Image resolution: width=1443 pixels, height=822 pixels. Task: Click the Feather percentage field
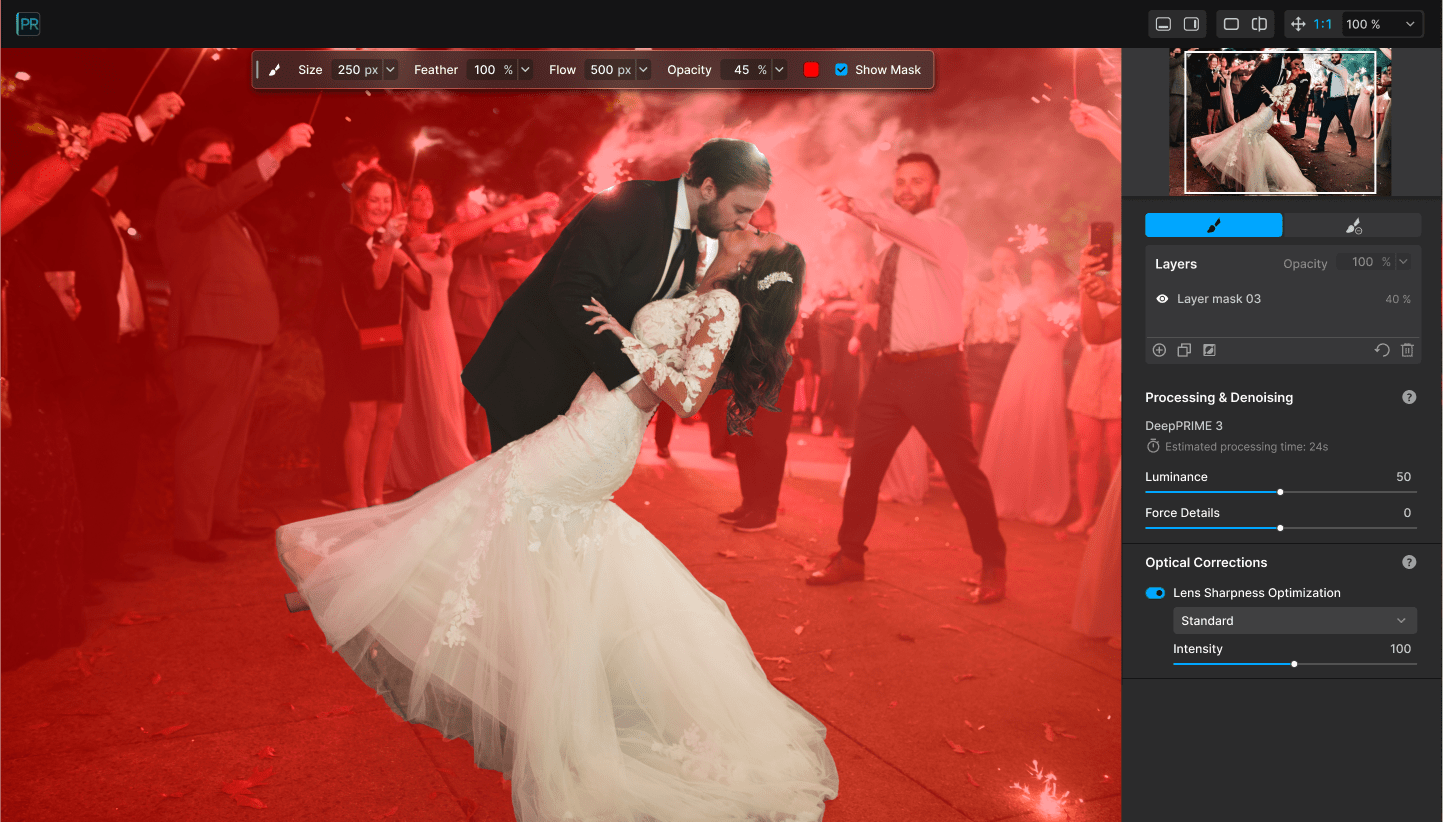click(491, 70)
